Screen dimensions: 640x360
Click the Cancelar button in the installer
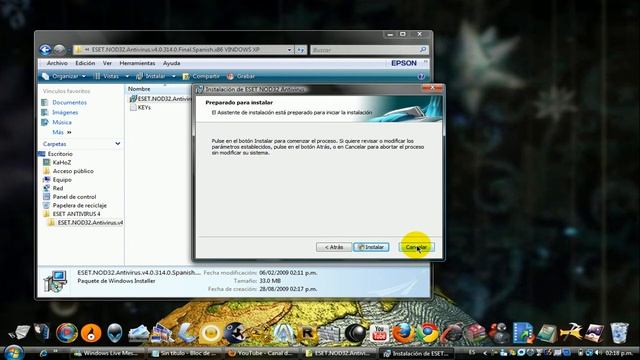(x=416, y=247)
